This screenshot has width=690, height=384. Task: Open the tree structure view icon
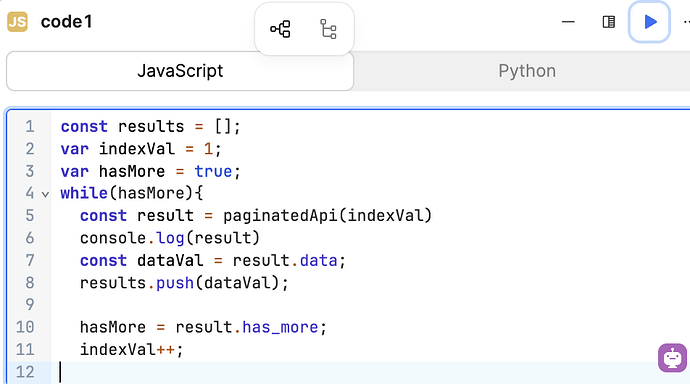click(x=328, y=29)
